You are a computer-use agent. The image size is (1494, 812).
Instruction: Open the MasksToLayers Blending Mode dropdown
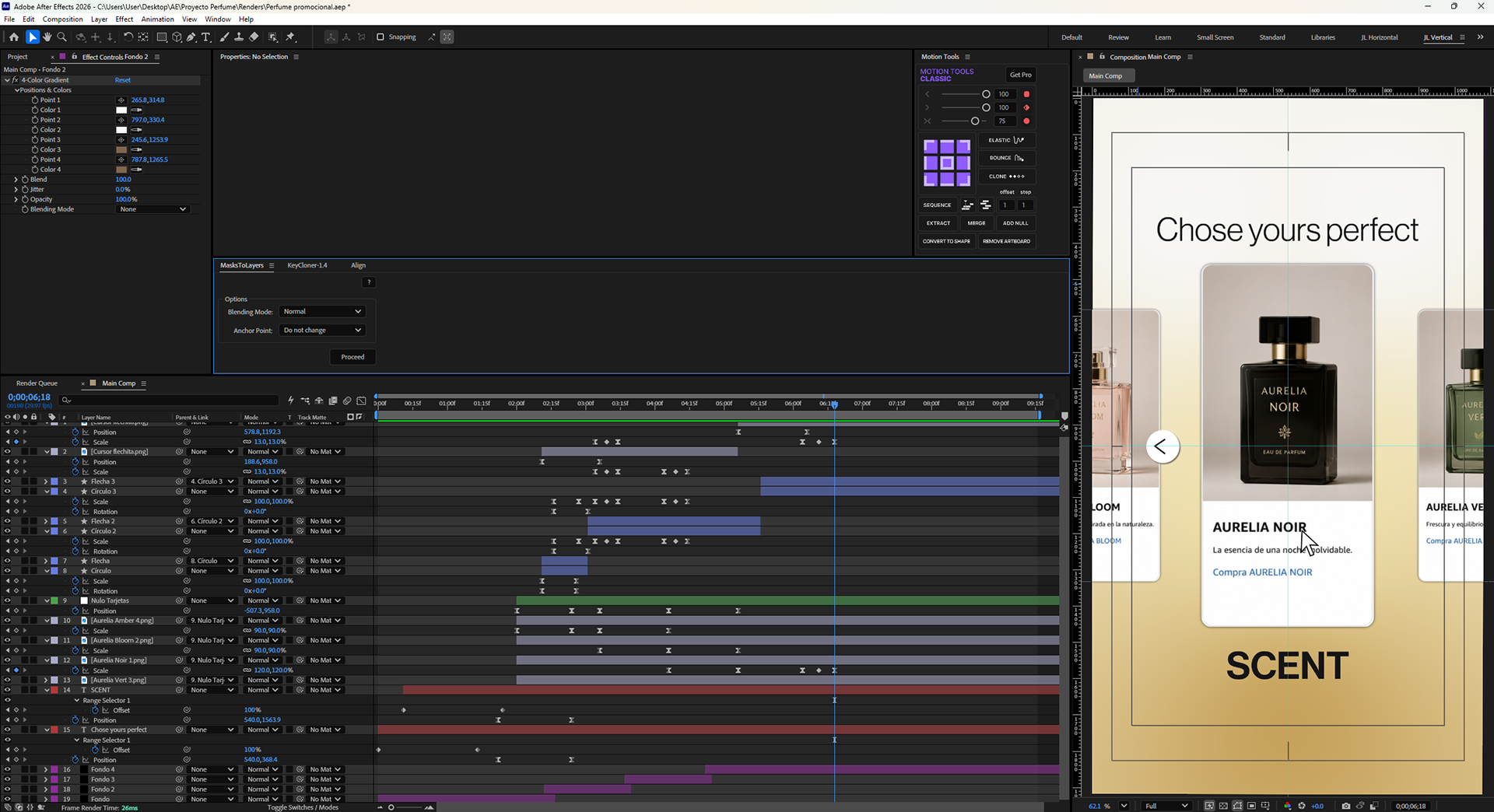tap(322, 311)
